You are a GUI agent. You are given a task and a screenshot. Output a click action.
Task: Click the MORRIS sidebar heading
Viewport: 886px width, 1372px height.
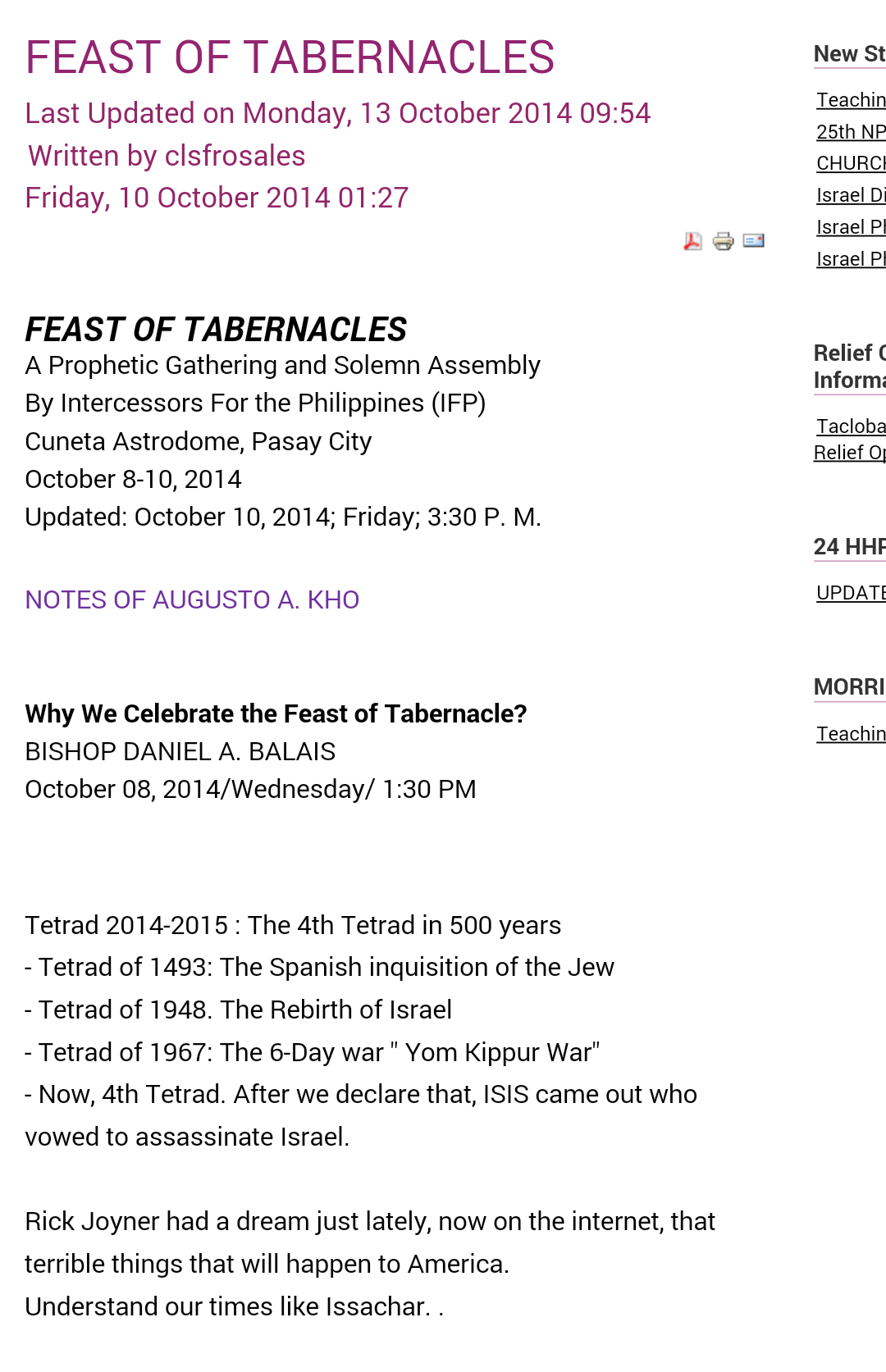click(x=850, y=687)
